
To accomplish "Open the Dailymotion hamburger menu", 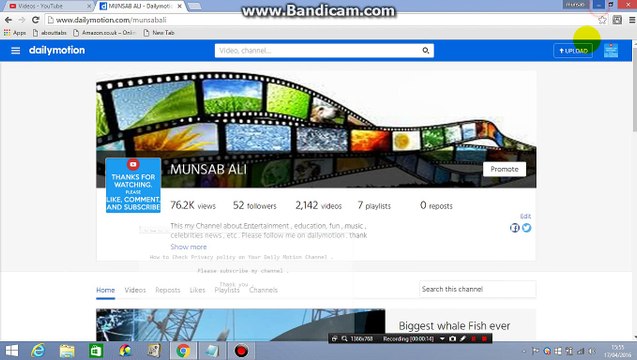I will tap(15, 51).
